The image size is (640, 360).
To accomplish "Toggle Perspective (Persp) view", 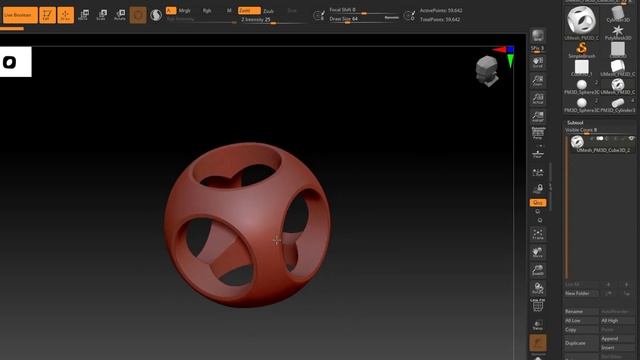I will (538, 133).
